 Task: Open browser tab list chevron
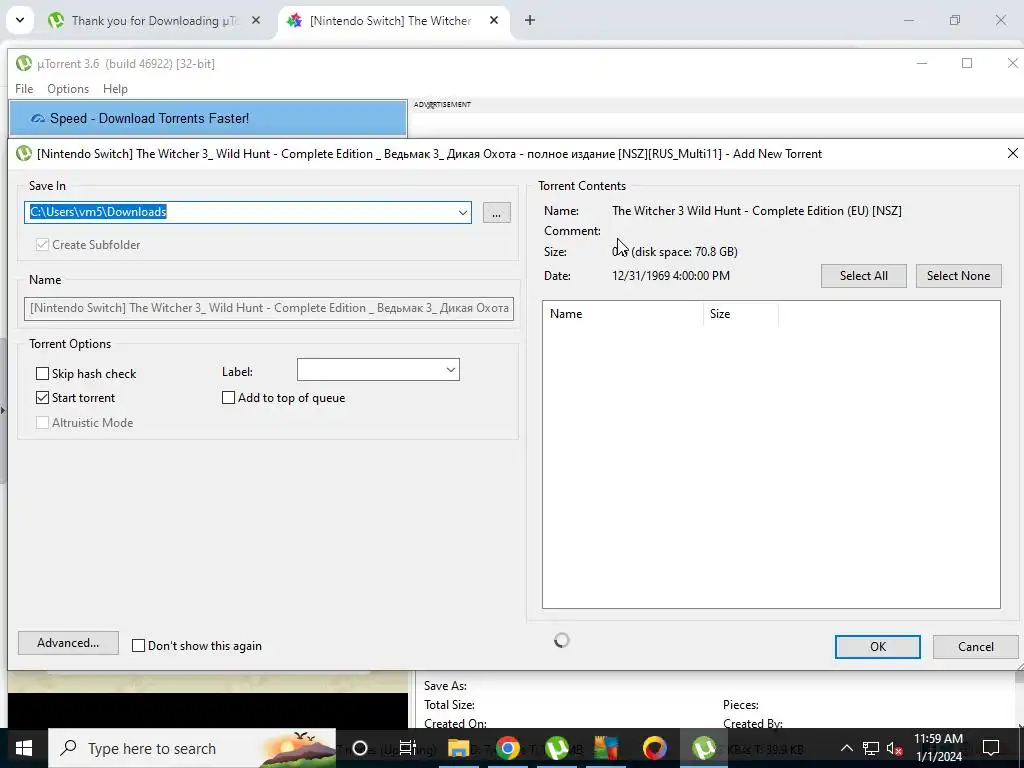pos(20,20)
